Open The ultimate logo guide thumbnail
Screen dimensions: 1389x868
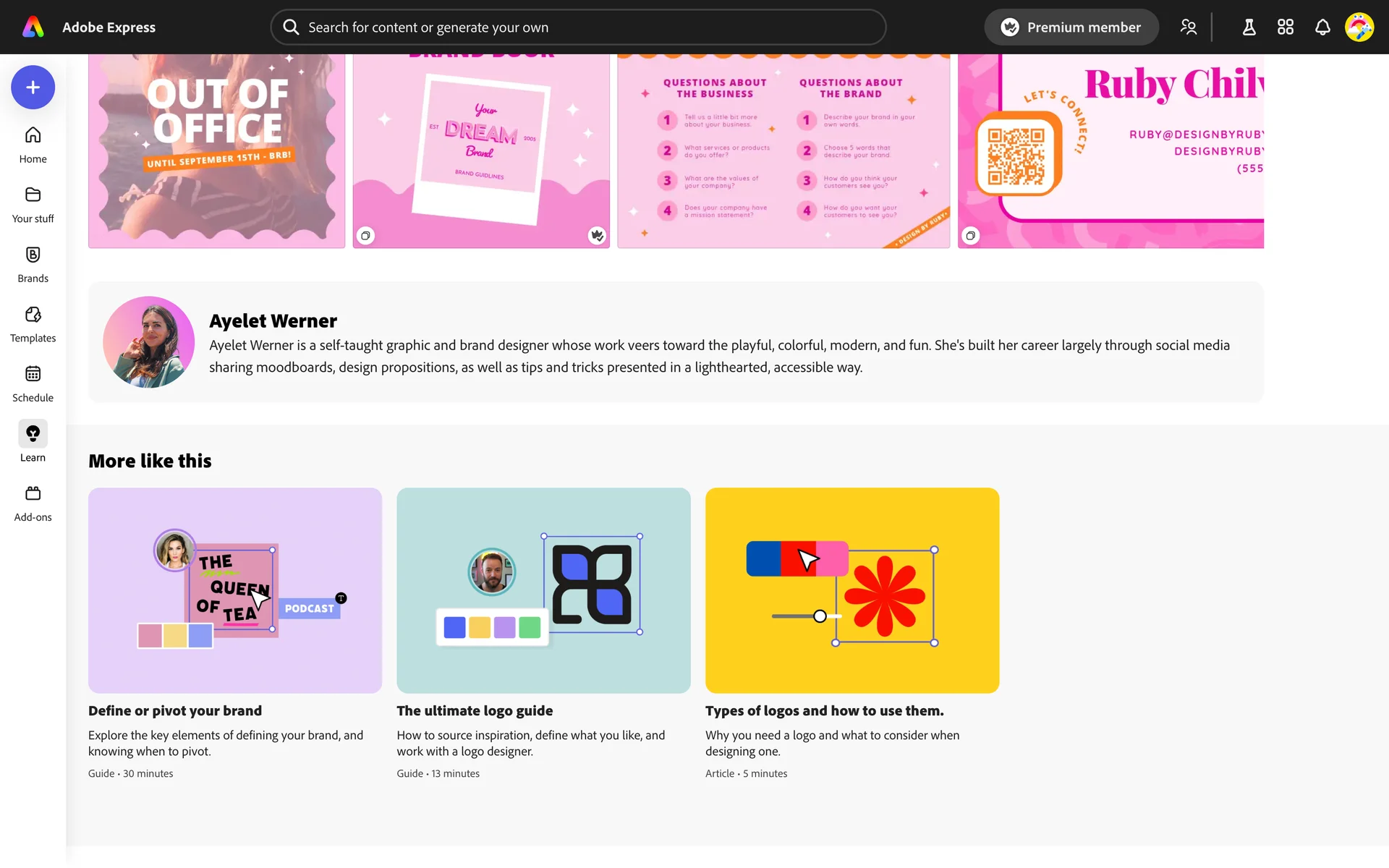[543, 590]
